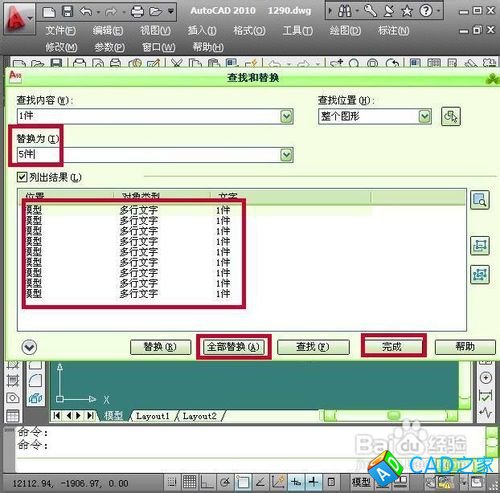The height and width of the screenshot is (493, 500).
Task: Click into the 替换为 text field
Action: [149, 155]
